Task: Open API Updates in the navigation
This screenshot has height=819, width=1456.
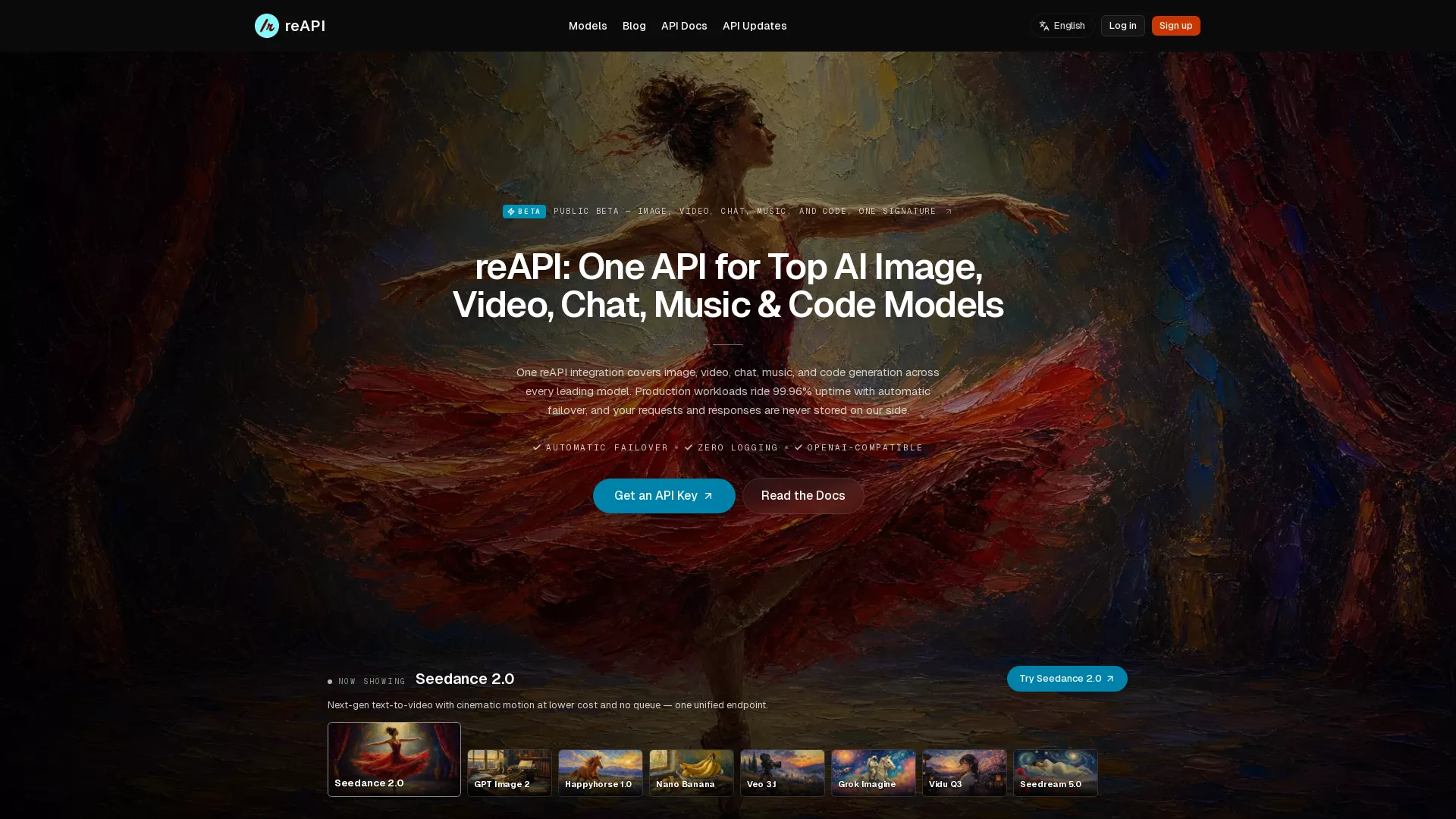Action: click(x=755, y=26)
